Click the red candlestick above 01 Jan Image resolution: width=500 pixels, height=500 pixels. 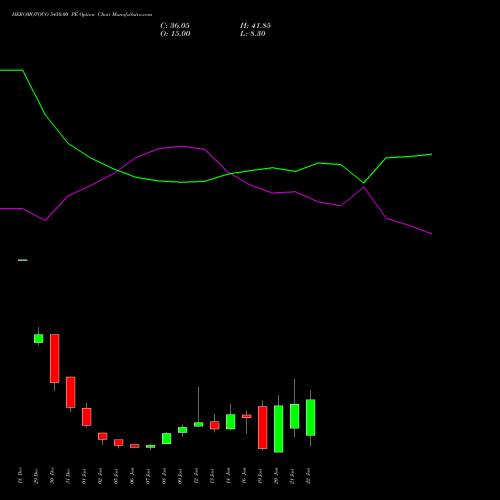[x=87, y=417]
